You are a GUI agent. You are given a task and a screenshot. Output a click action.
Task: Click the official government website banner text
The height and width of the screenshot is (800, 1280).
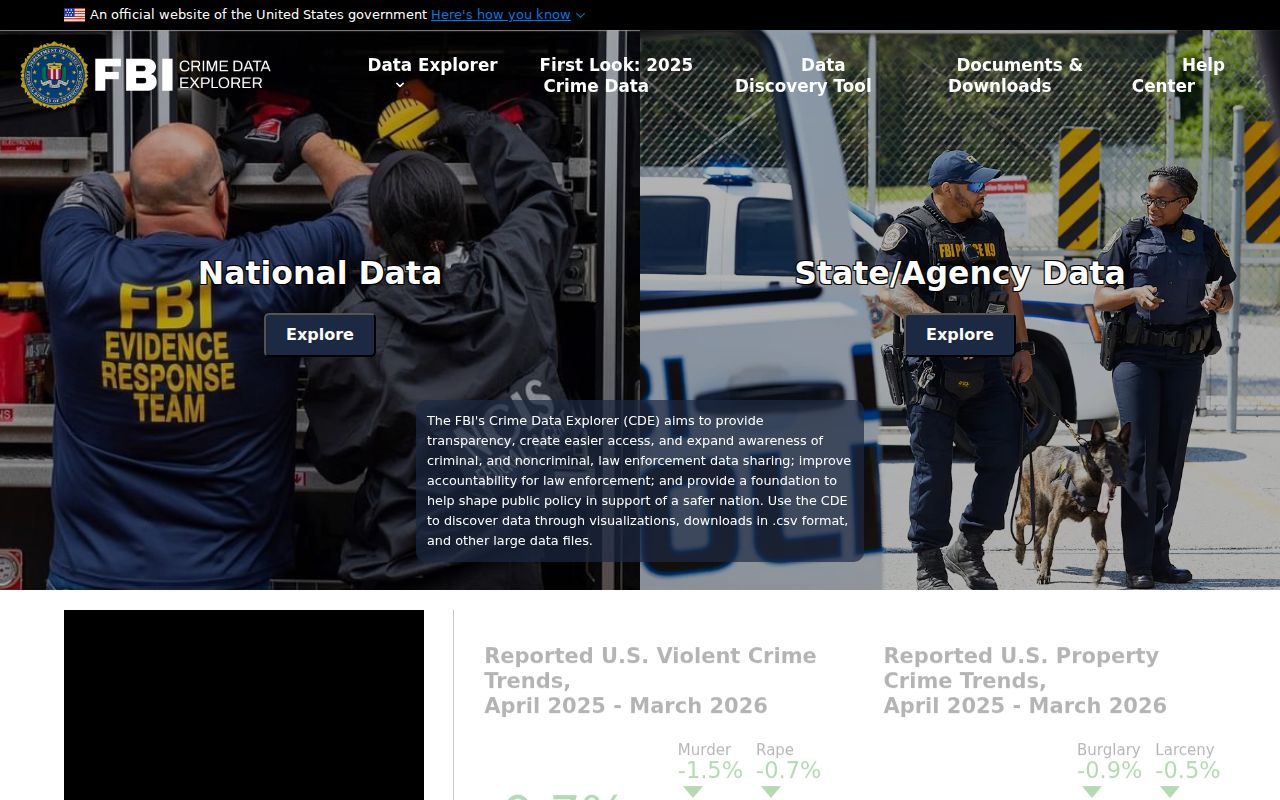258,15
